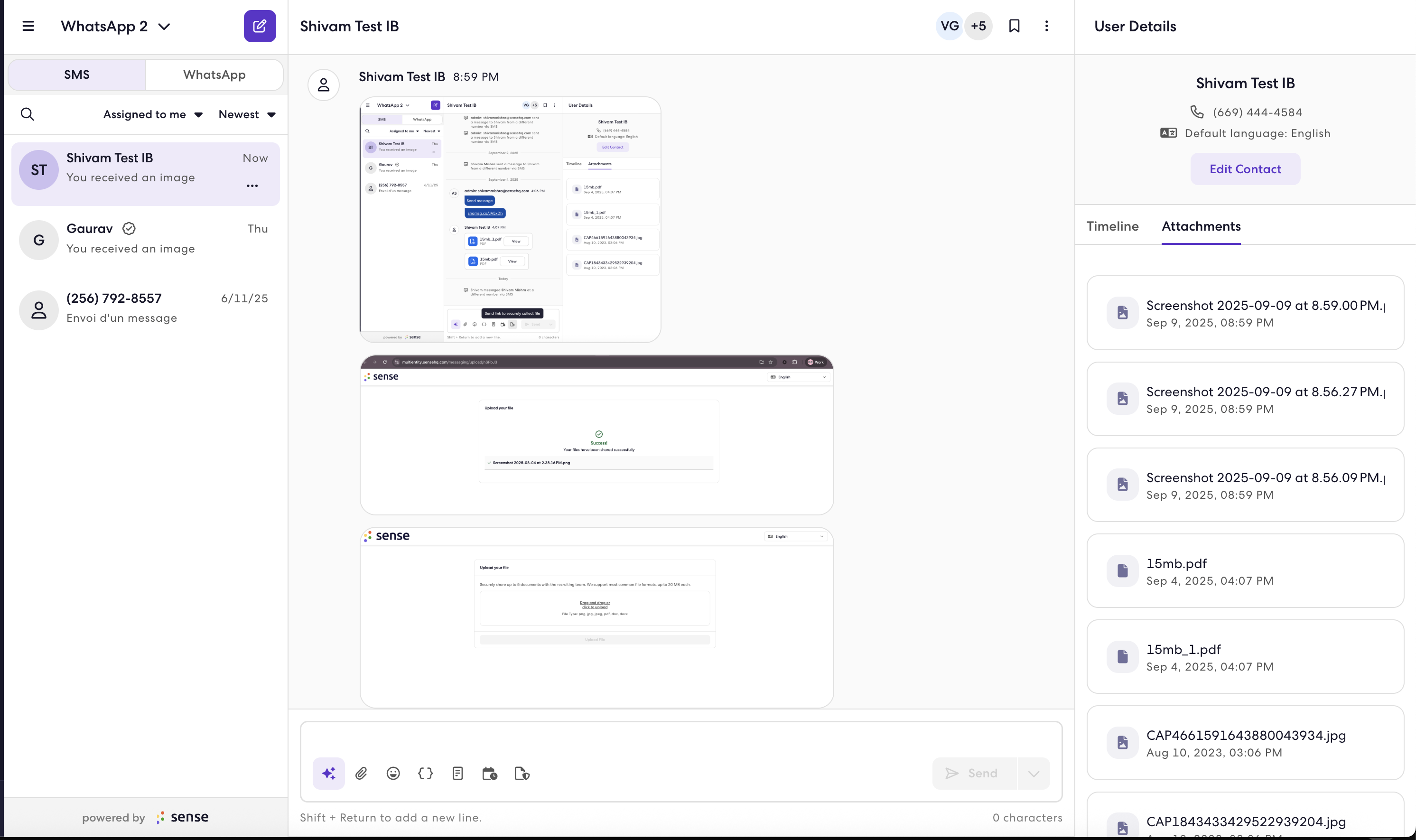Viewport: 1416px width, 840px height.
Task: Click the Edit Contact button
Action: click(1245, 168)
